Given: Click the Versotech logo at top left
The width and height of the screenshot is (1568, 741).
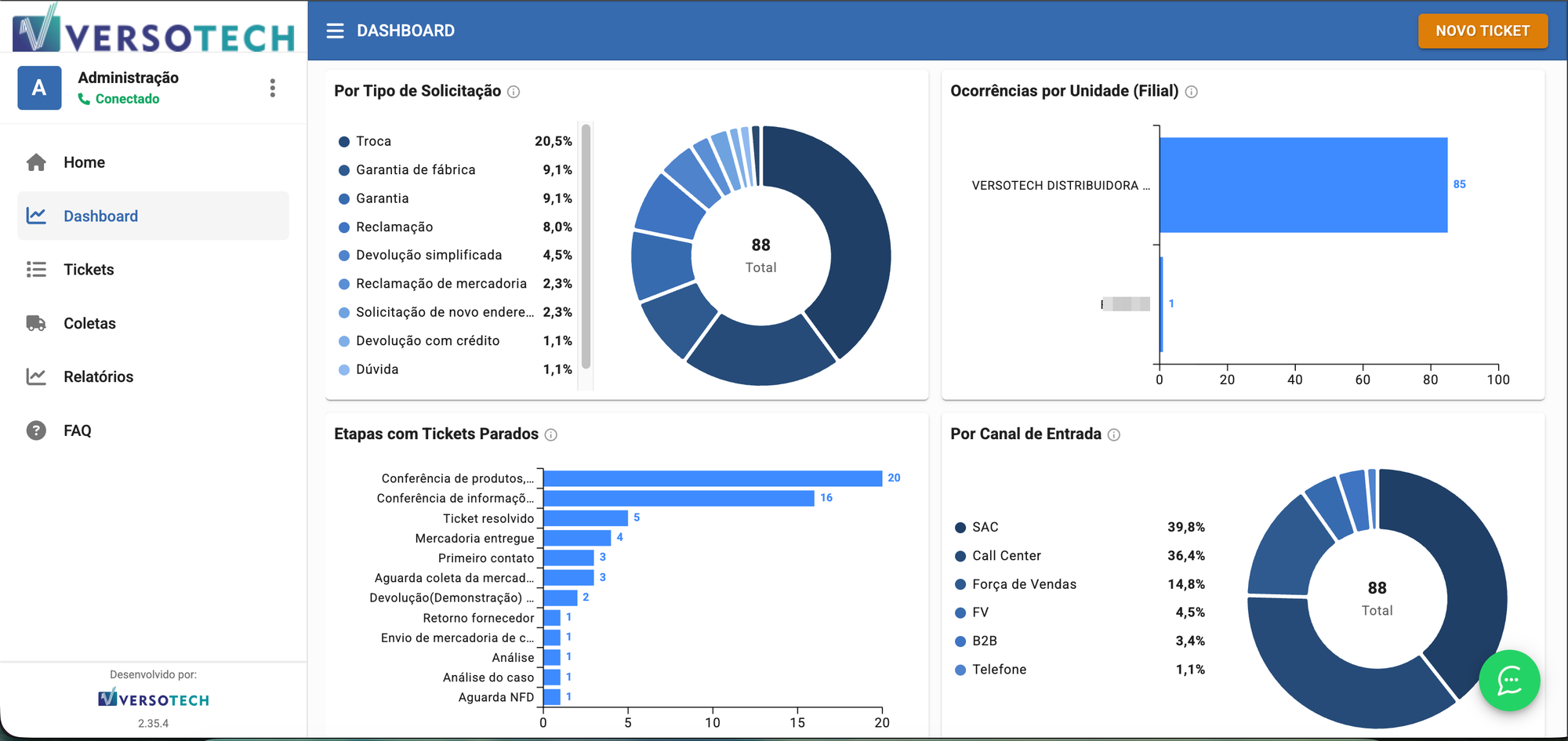Looking at the screenshot, I should tap(154, 28).
